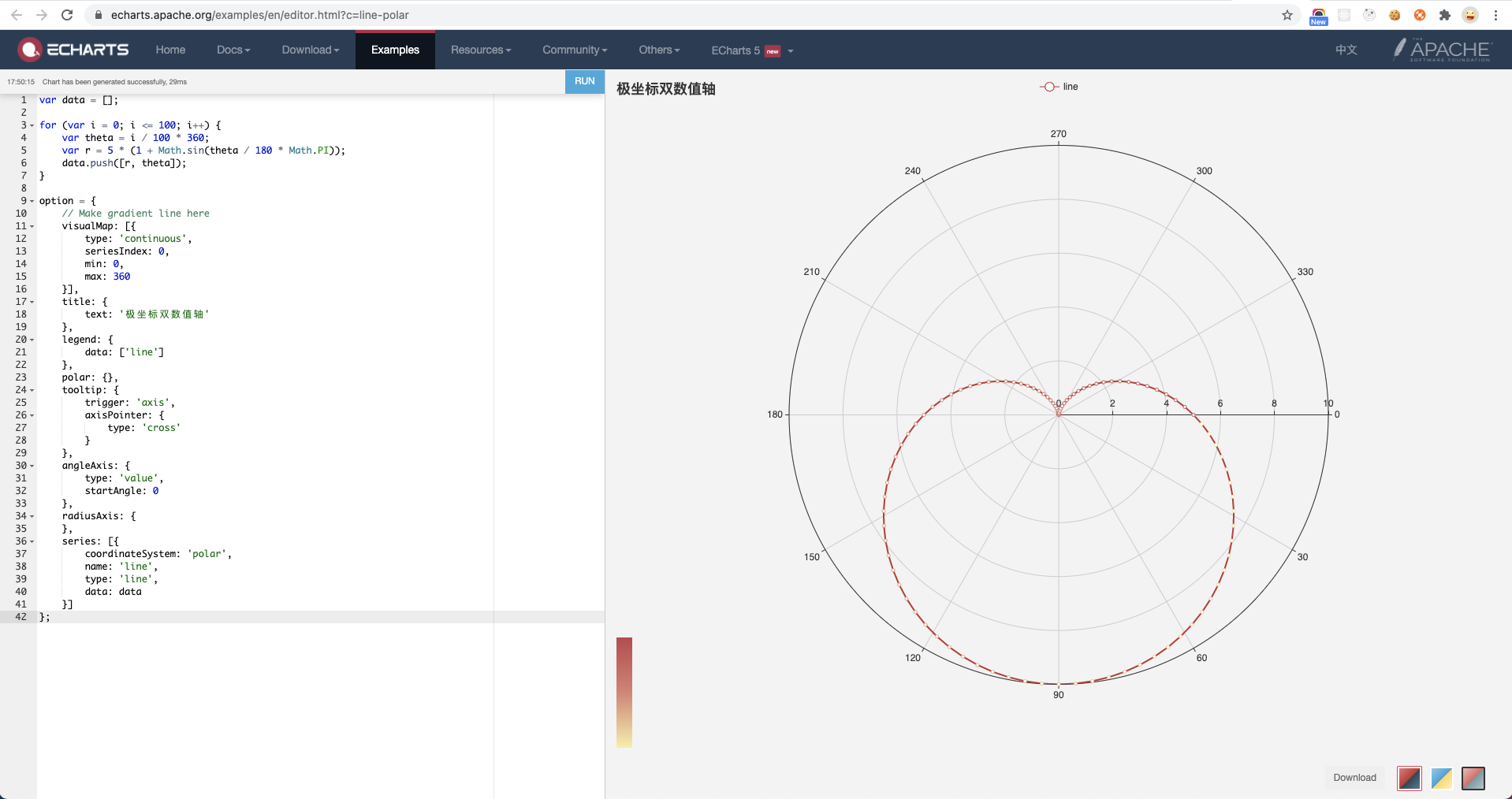Collapse the option object fold on line 9

tap(32, 200)
